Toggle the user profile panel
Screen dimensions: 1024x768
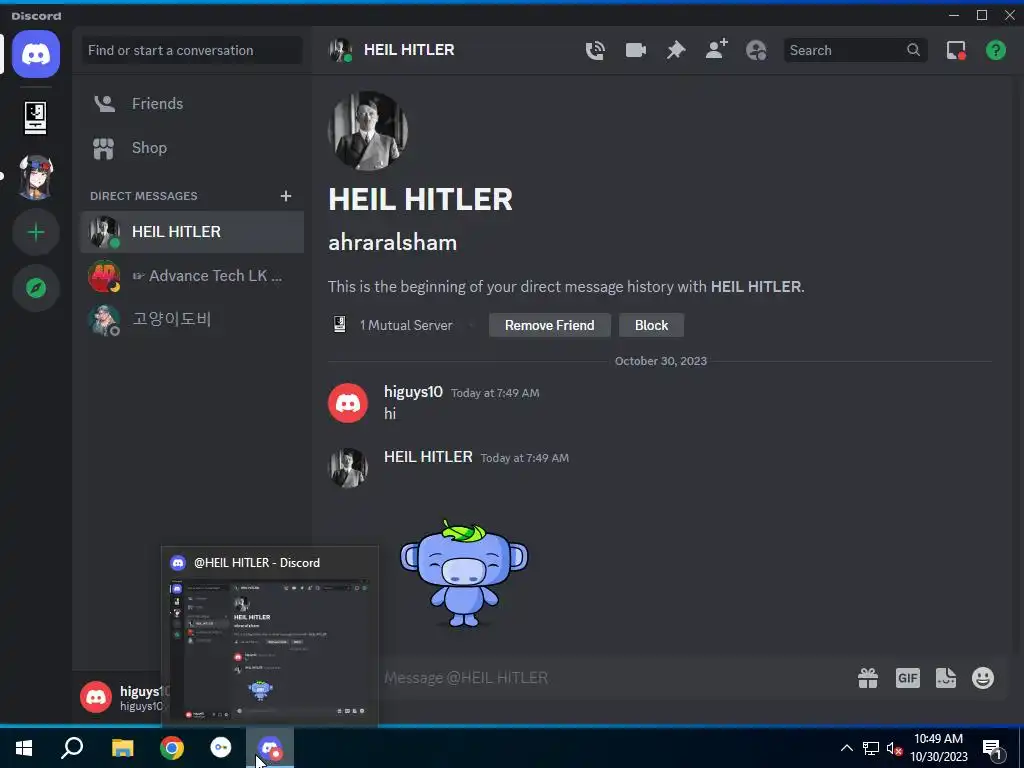756,50
